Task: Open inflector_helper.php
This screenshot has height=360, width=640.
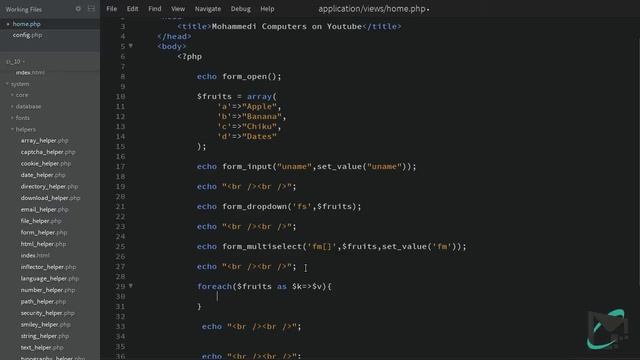Action: (x=48, y=267)
